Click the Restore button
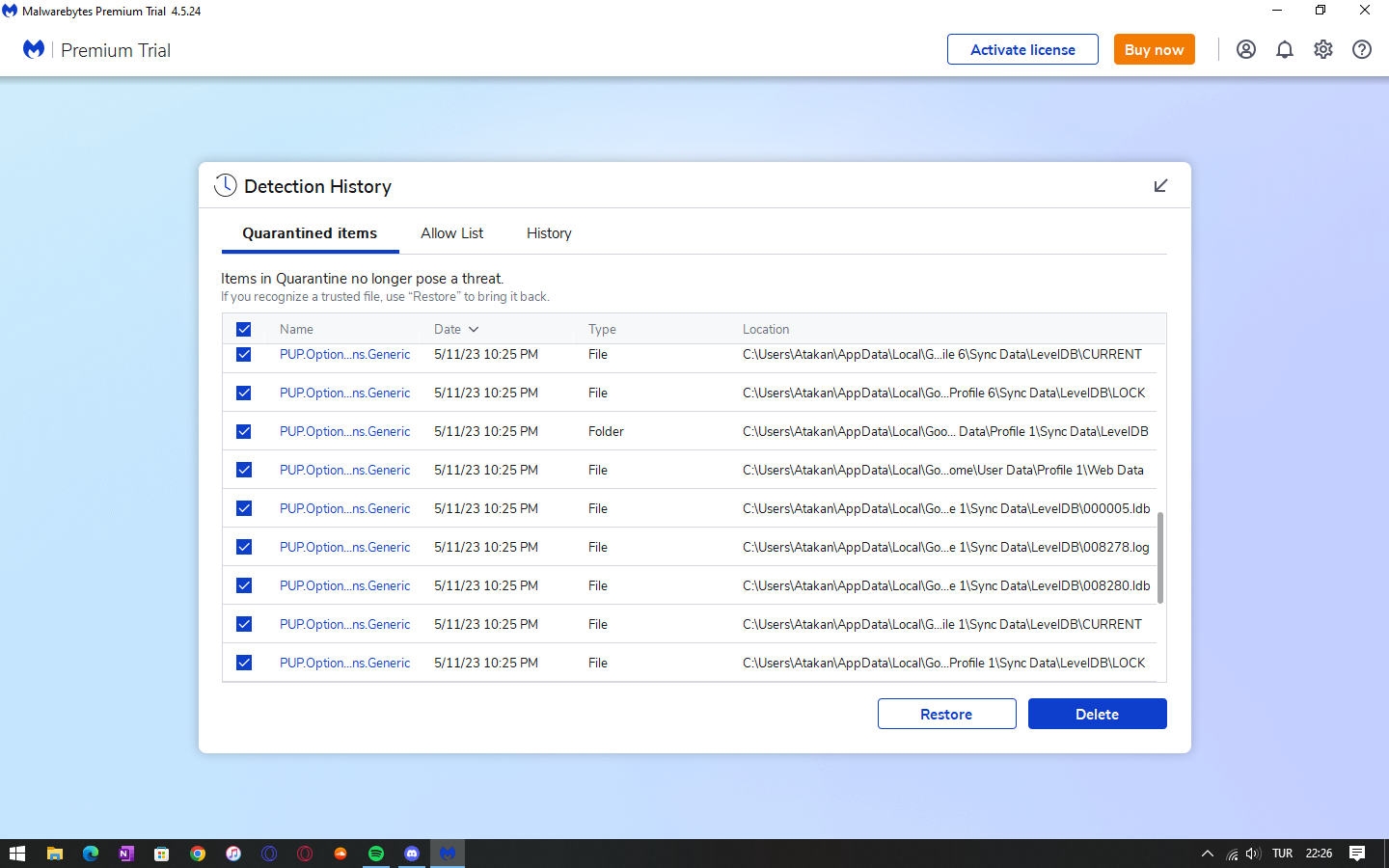 [x=946, y=714]
